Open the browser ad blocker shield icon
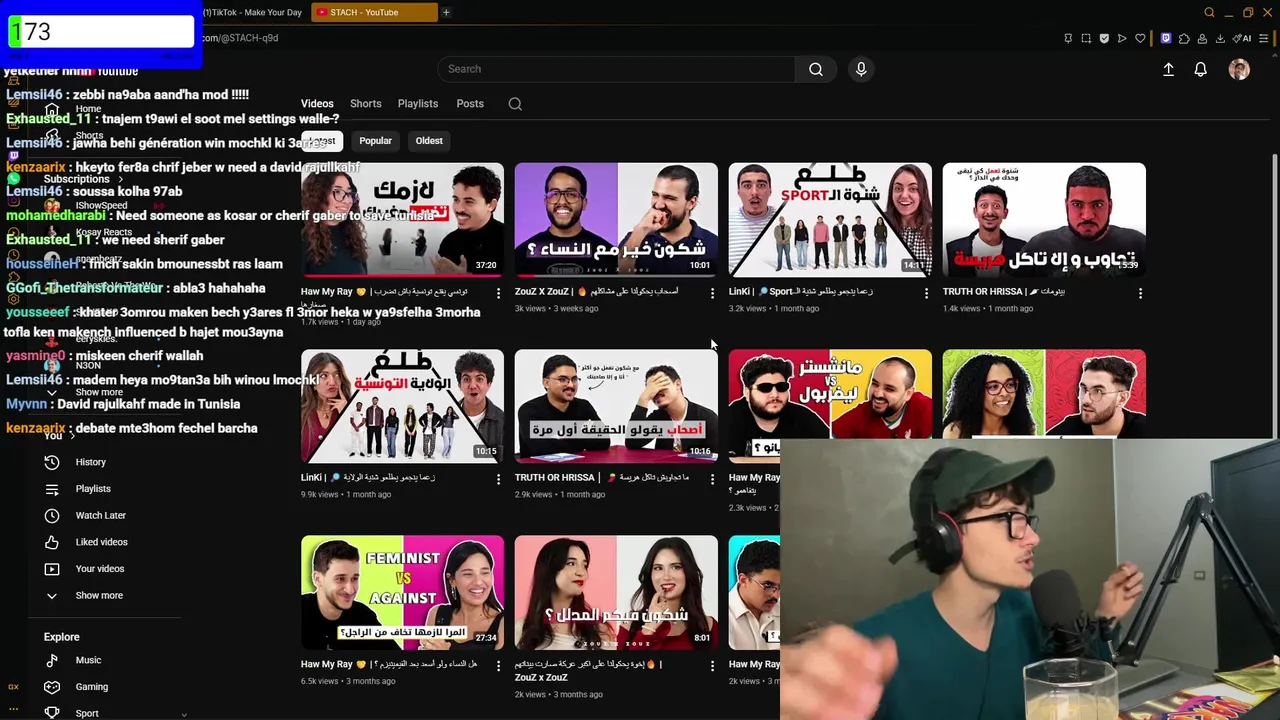The width and height of the screenshot is (1280, 720). click(x=1104, y=38)
